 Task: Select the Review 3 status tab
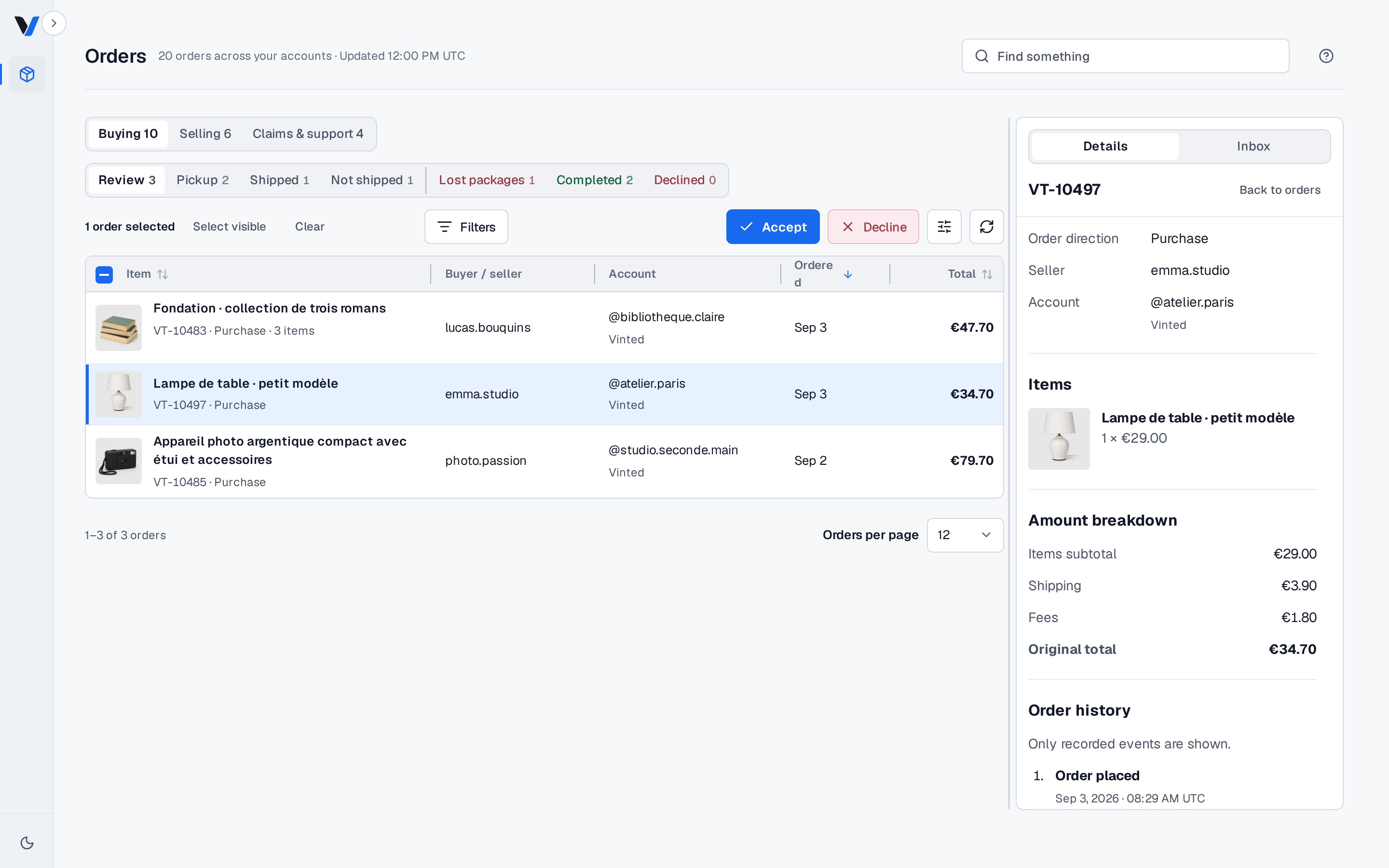(x=127, y=180)
